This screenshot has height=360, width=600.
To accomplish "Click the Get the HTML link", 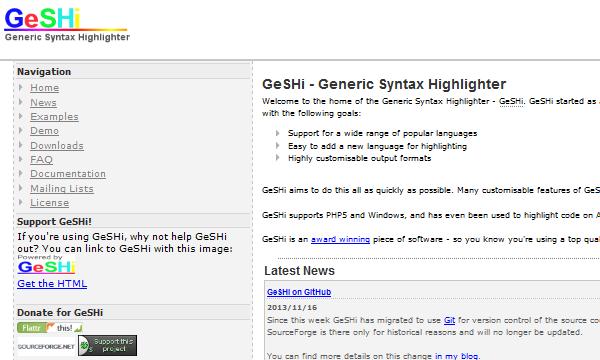I will 52,283.
